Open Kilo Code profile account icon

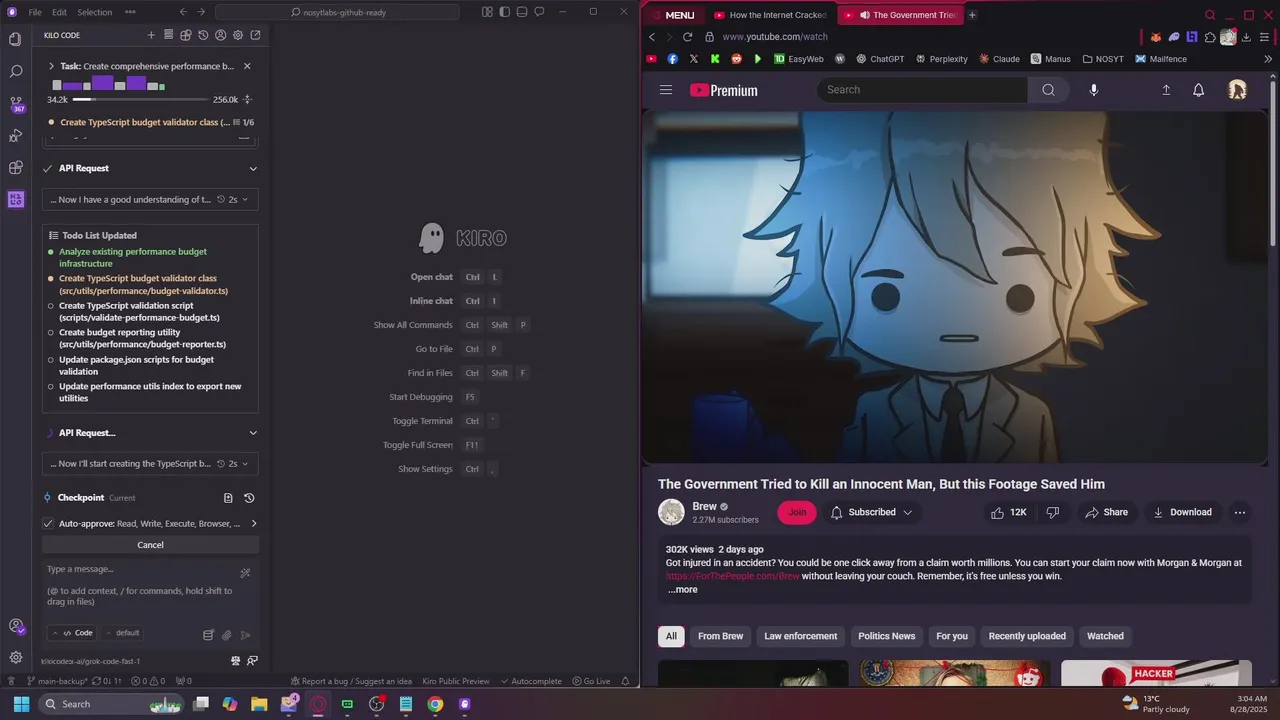point(220,35)
